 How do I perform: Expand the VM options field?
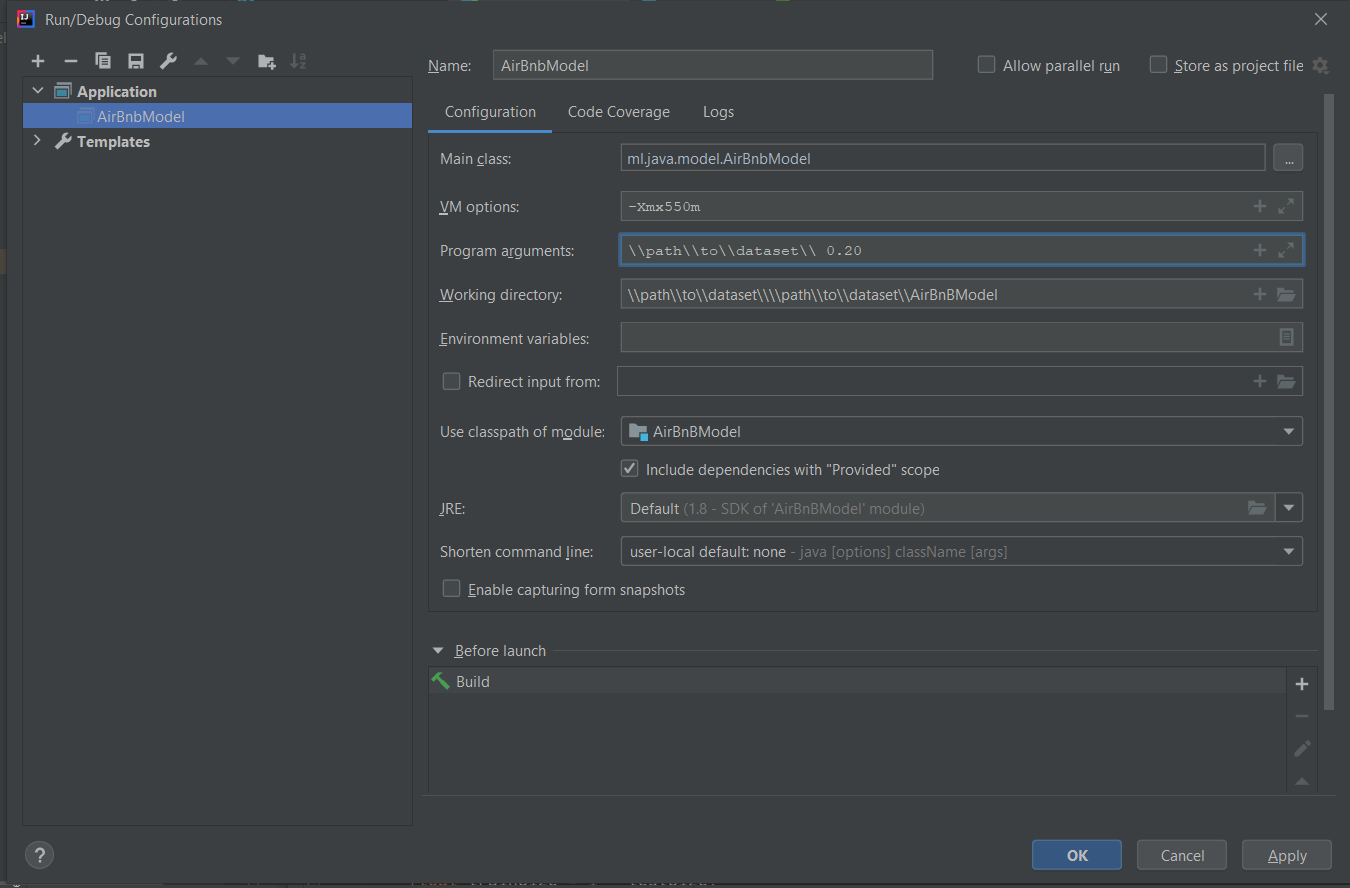[1287, 206]
